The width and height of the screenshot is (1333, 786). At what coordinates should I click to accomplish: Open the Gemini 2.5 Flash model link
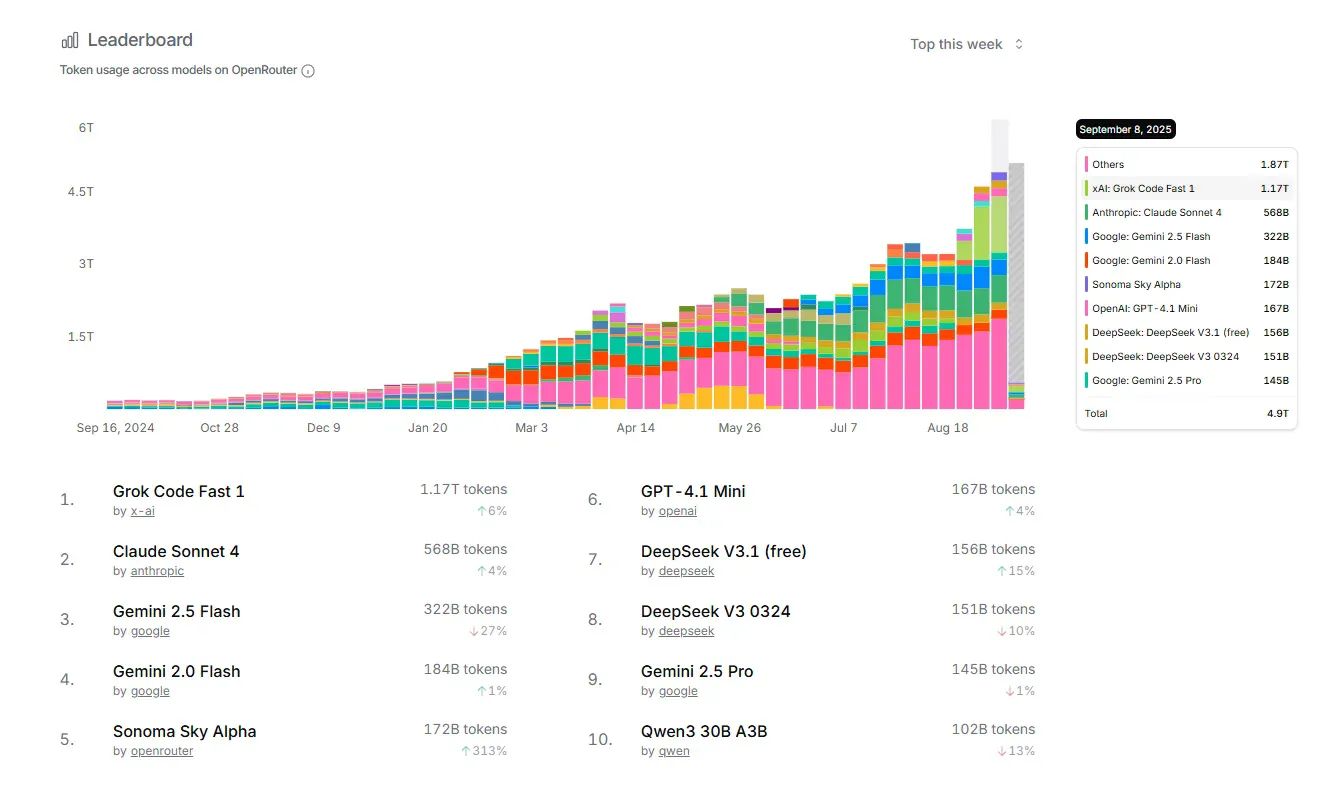177,611
